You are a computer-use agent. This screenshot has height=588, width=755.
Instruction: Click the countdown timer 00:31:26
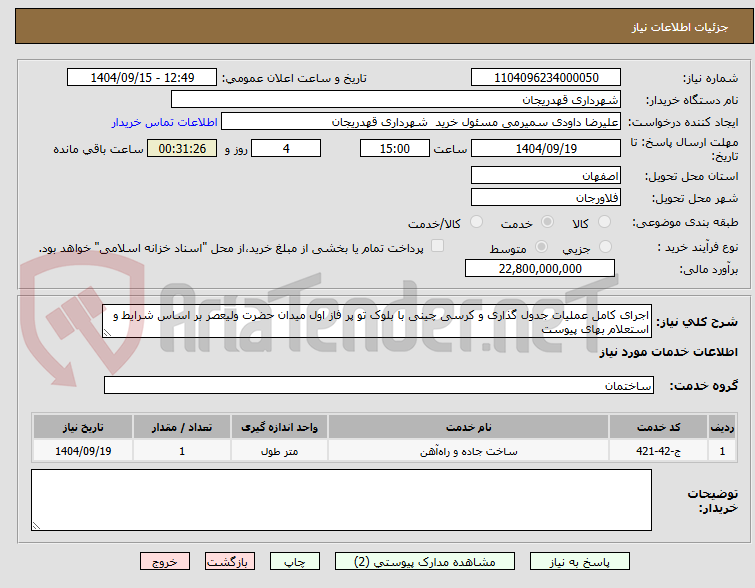(x=182, y=148)
